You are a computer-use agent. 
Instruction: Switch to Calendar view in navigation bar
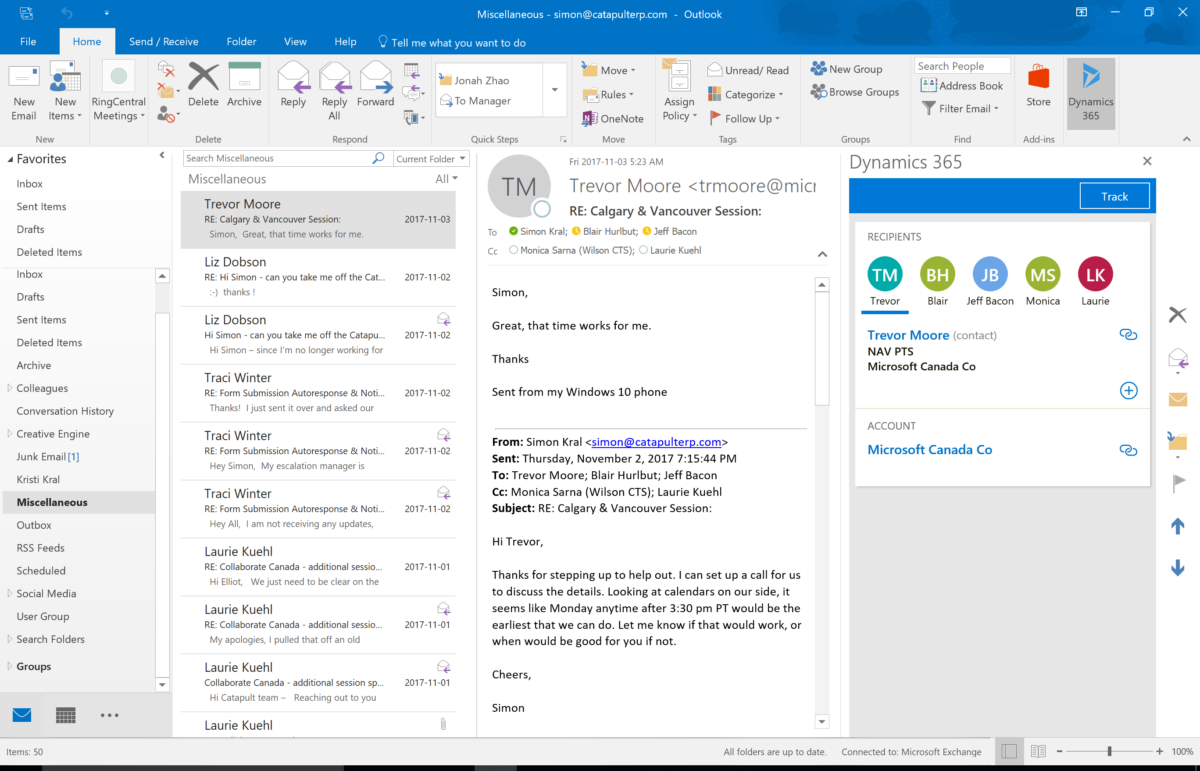pos(66,715)
